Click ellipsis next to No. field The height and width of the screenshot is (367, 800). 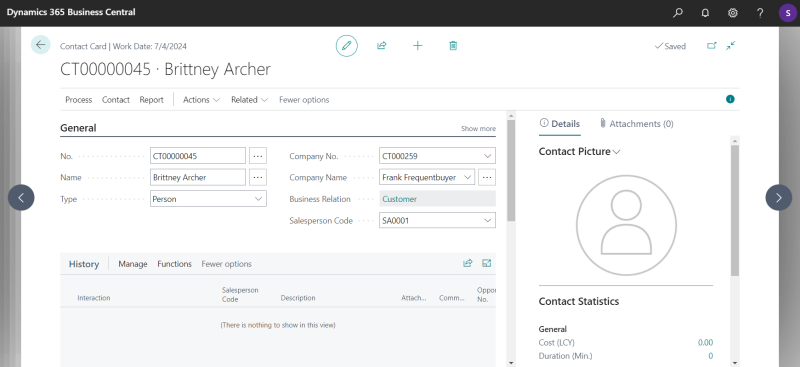[x=258, y=156]
